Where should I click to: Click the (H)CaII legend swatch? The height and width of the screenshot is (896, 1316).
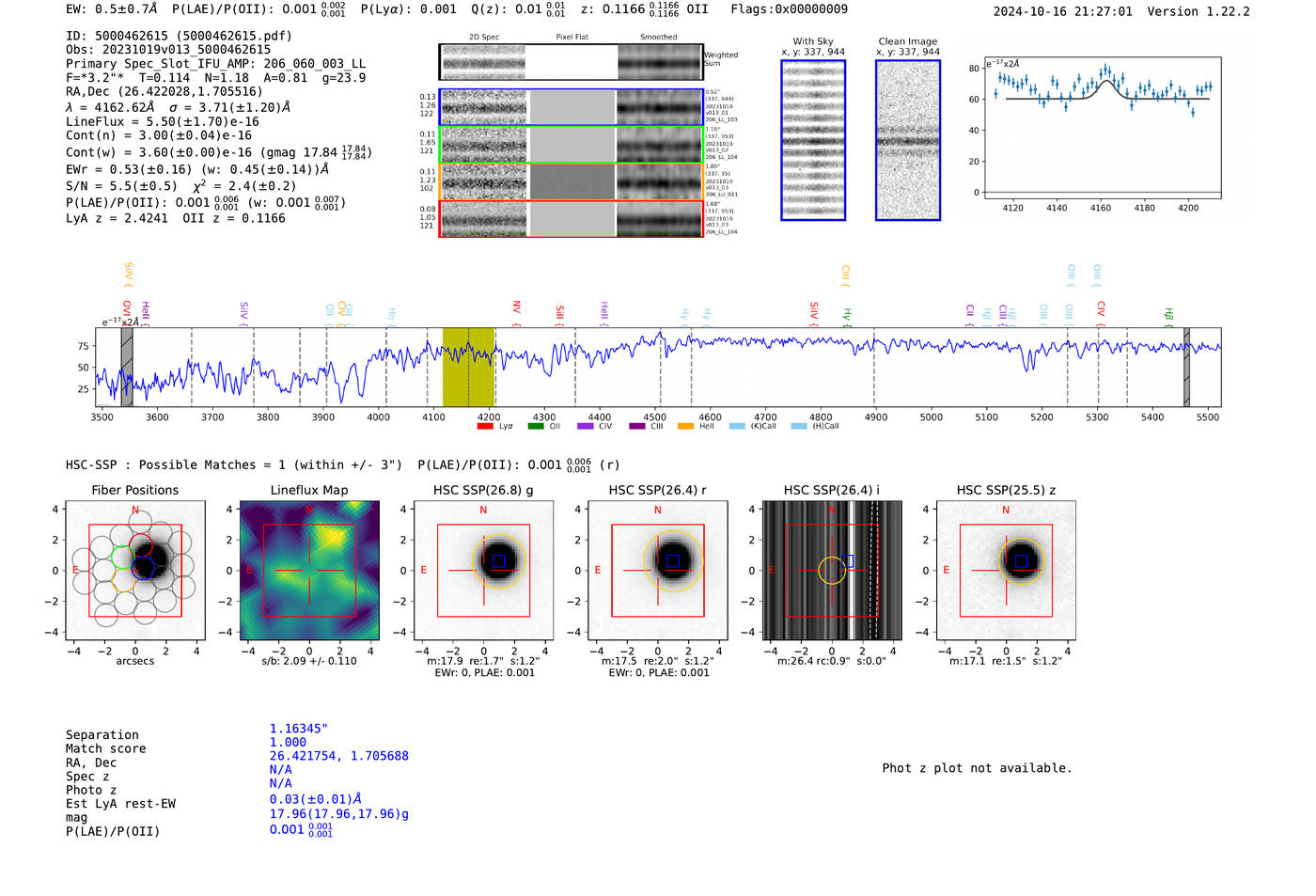point(799,426)
